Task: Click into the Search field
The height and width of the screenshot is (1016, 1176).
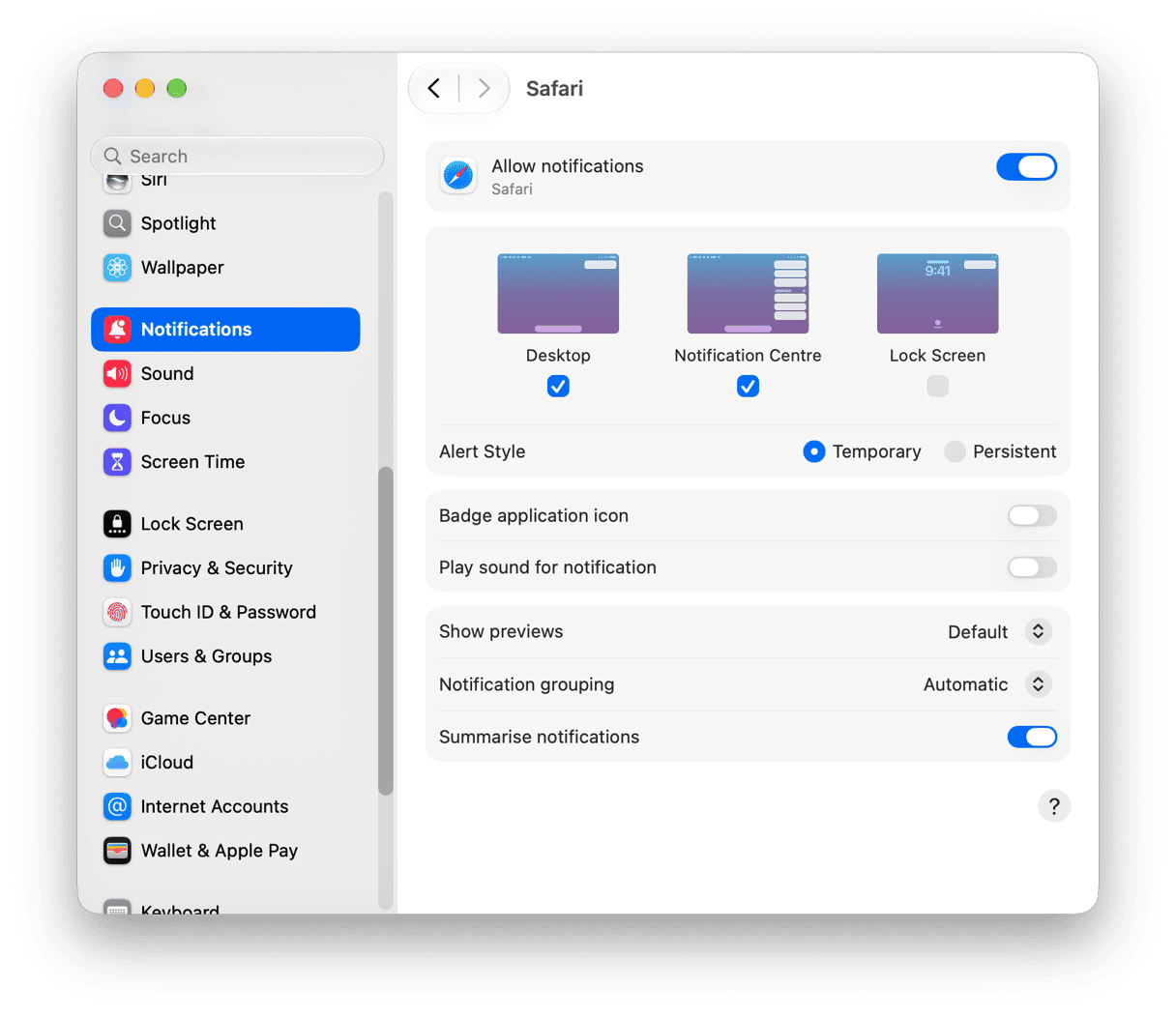Action: point(237,157)
